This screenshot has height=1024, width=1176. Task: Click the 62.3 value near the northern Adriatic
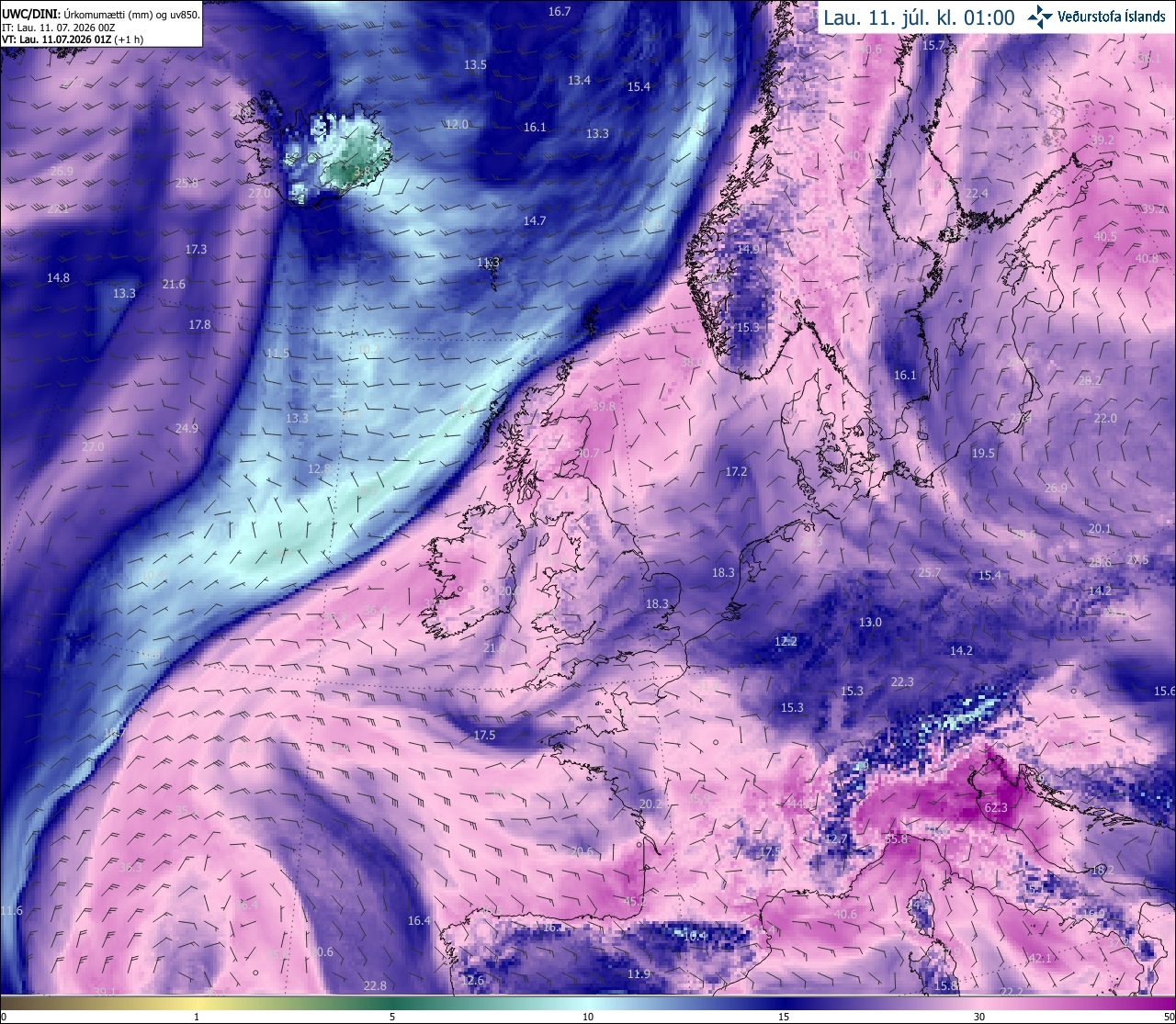point(996,808)
